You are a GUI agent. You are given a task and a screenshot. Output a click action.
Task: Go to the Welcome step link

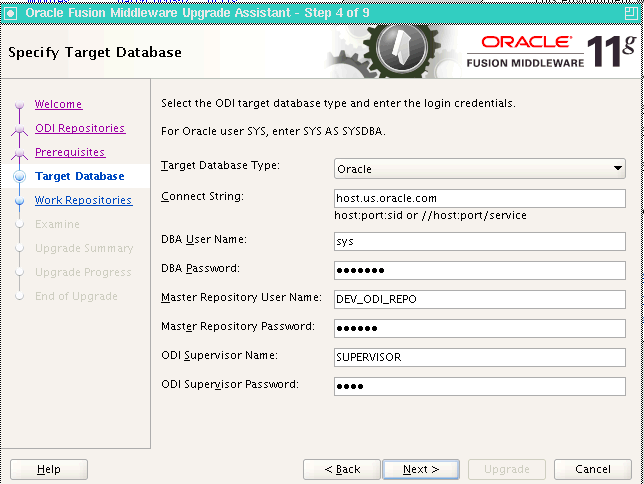pos(58,104)
